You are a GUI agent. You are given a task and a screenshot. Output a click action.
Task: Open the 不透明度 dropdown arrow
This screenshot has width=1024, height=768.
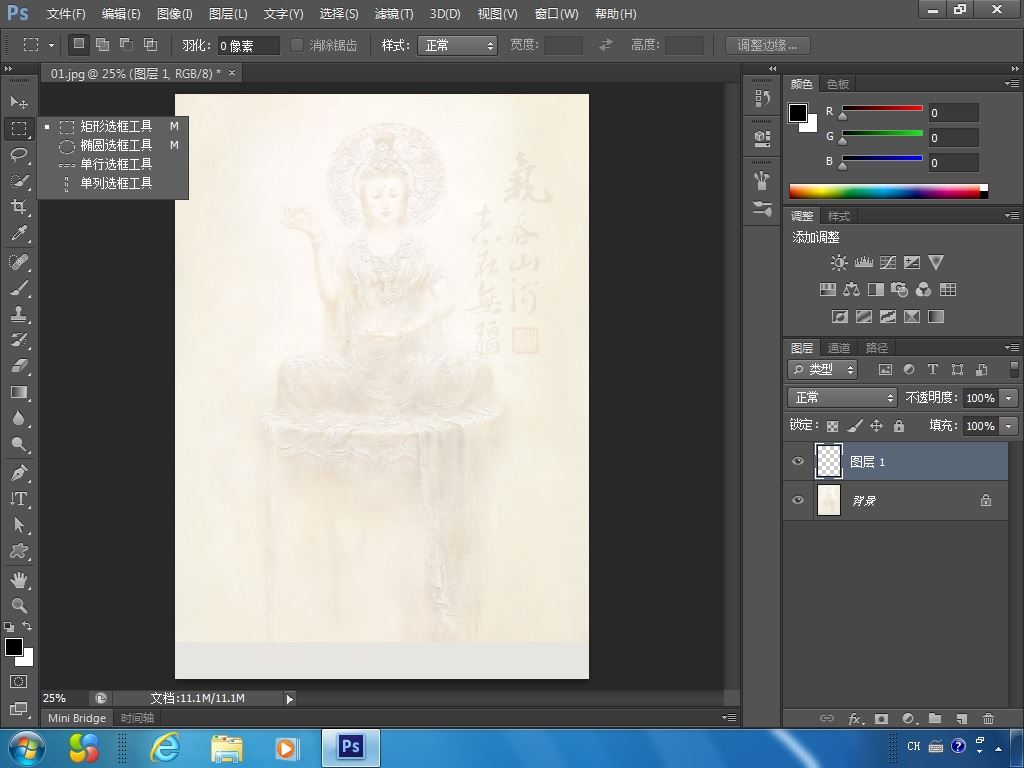click(x=1009, y=398)
